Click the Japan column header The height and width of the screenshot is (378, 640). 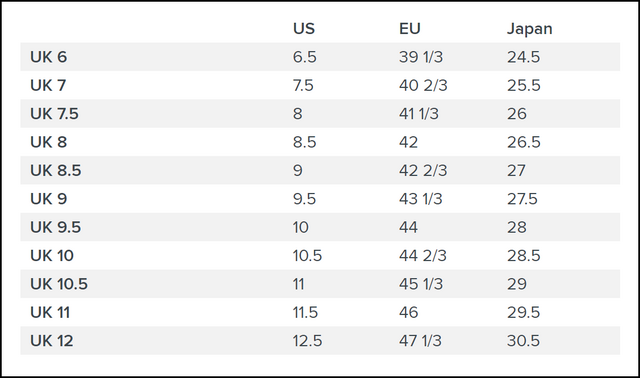click(x=529, y=29)
